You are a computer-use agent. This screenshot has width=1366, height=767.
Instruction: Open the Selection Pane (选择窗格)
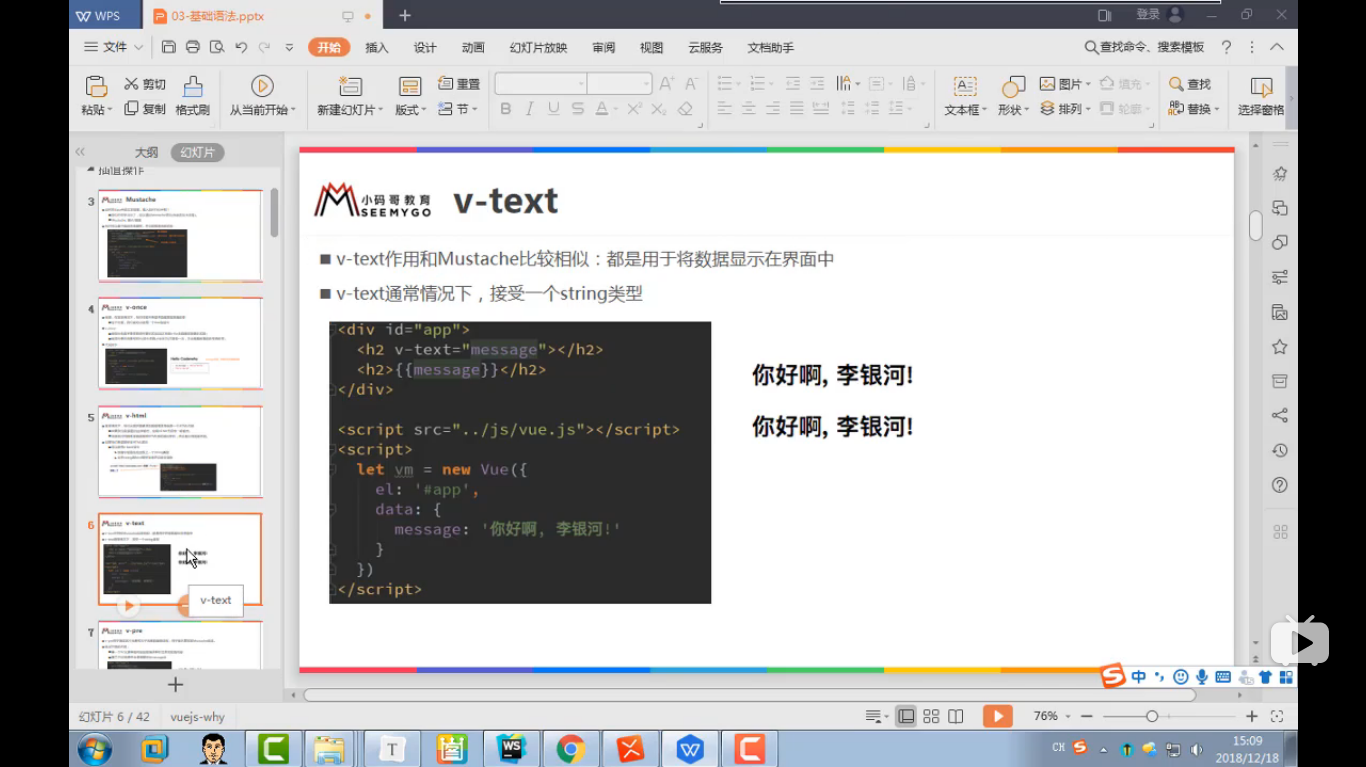1261,96
